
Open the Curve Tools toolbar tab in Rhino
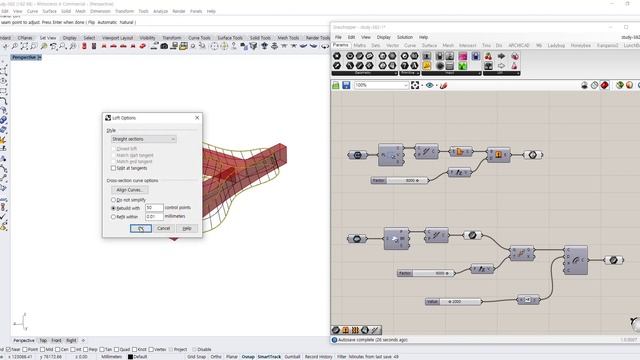click(x=199, y=38)
